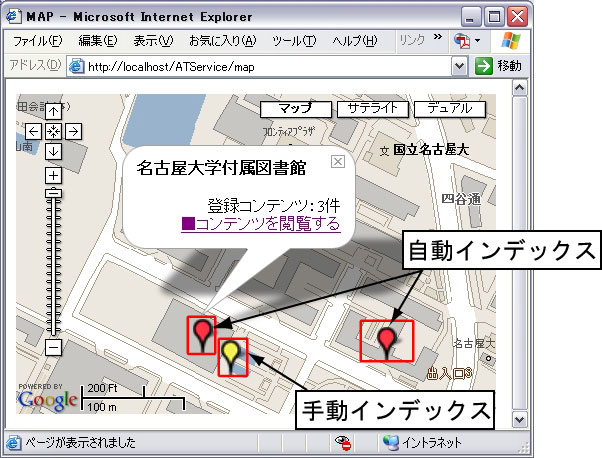The height and width of the screenshot is (458, 602).
Task: Click the 移動 go button
Action: (x=498, y=66)
